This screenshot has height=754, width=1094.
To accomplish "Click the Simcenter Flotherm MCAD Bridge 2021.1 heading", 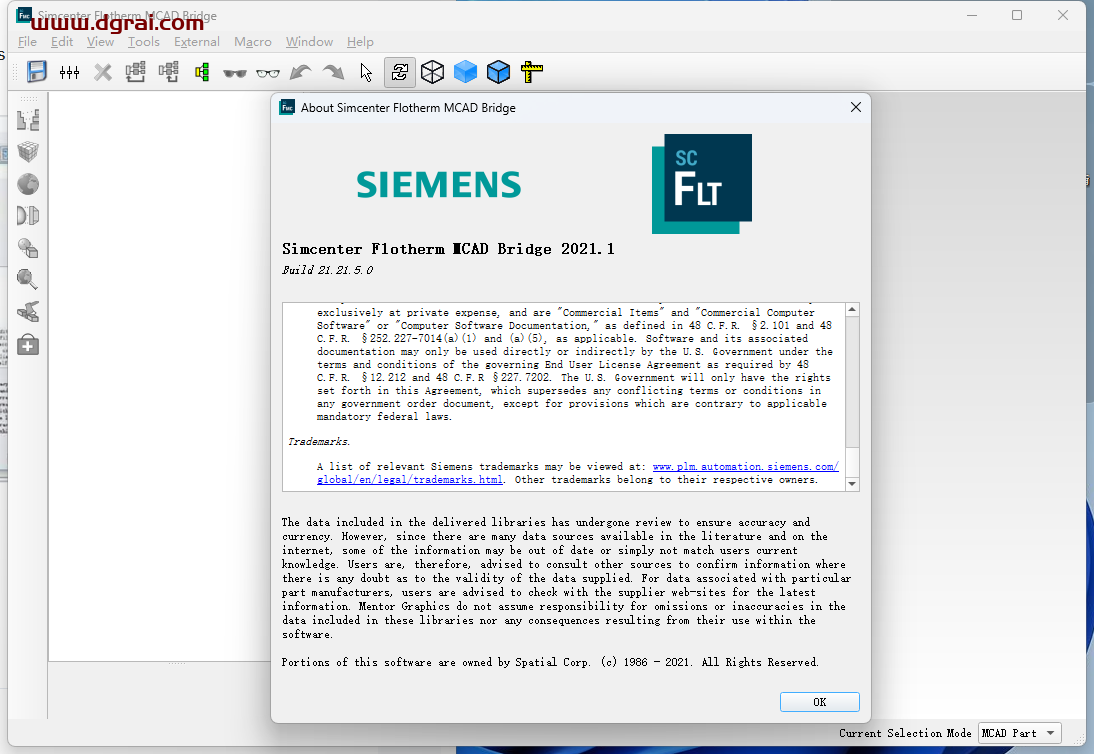I will (448, 249).
